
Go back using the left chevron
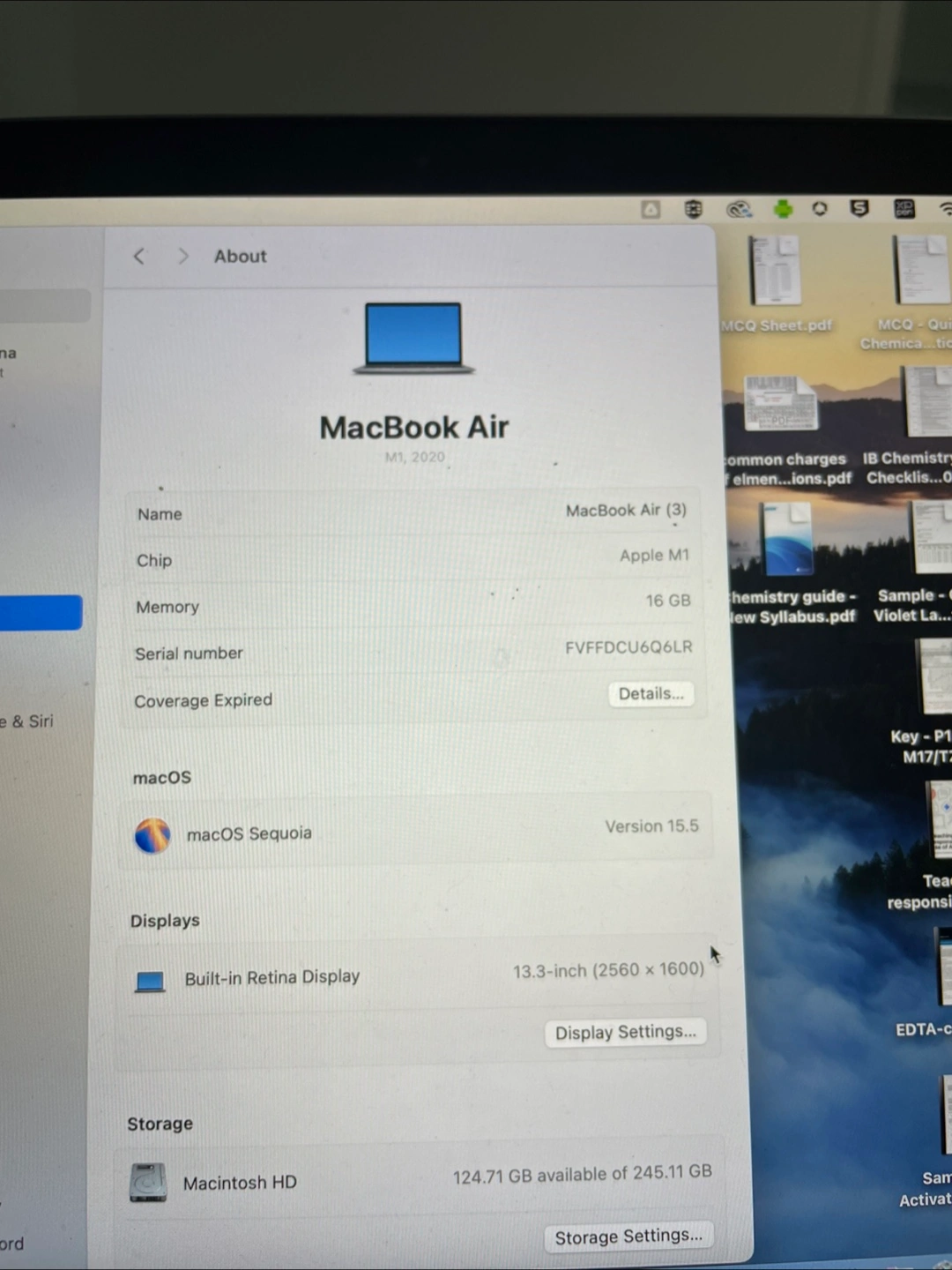click(x=138, y=256)
